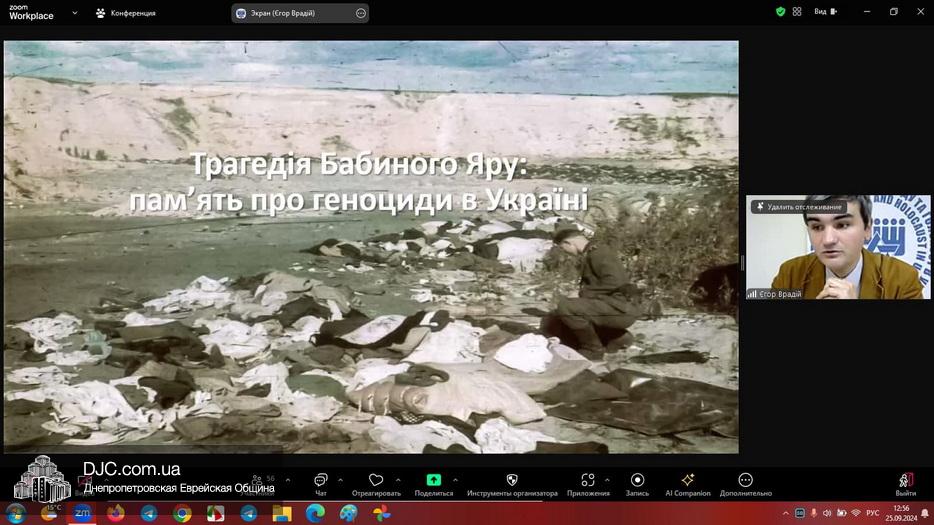Expand the arrow next to Поделиться
The height and width of the screenshot is (525, 934).
coord(455,480)
